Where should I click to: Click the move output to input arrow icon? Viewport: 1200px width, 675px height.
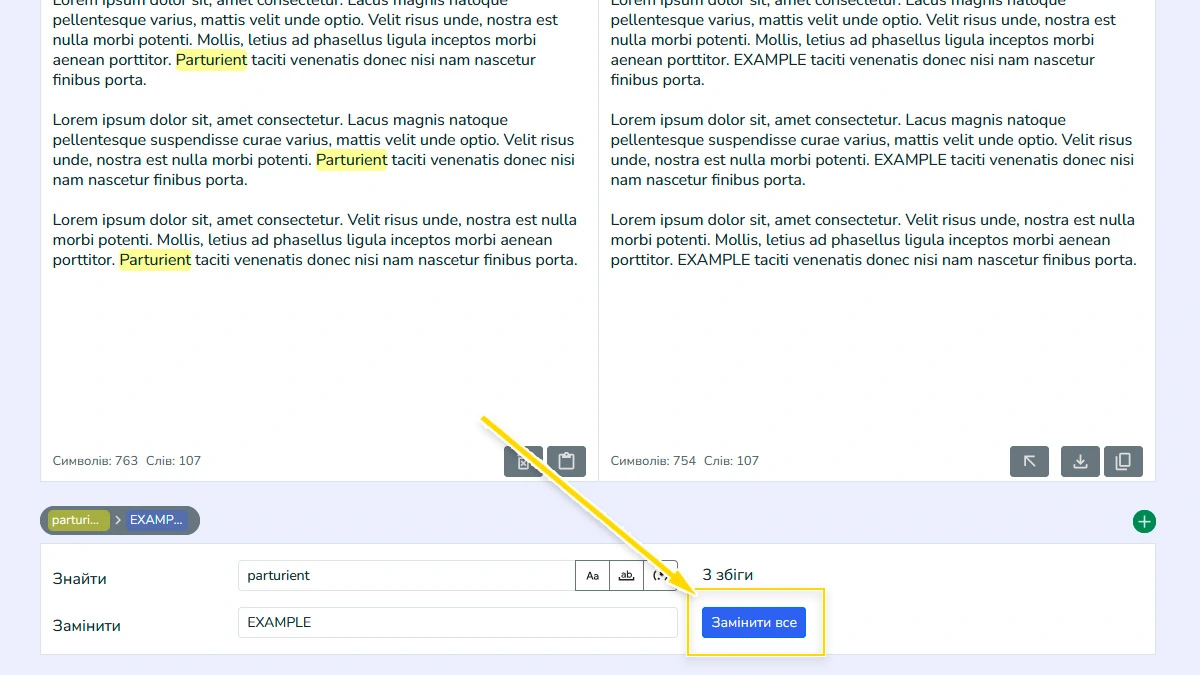(1030, 461)
